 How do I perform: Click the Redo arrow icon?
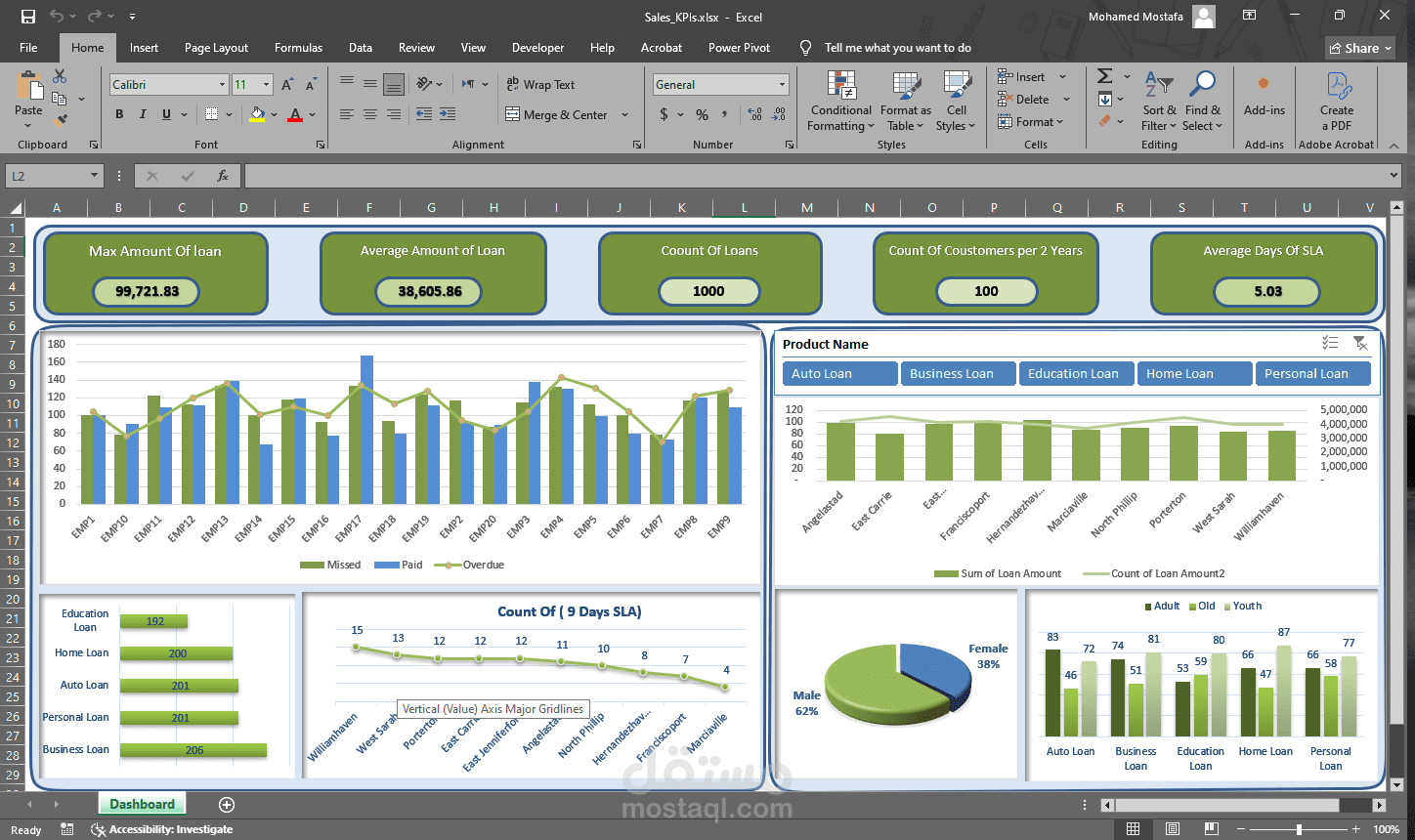pyautogui.click(x=94, y=17)
